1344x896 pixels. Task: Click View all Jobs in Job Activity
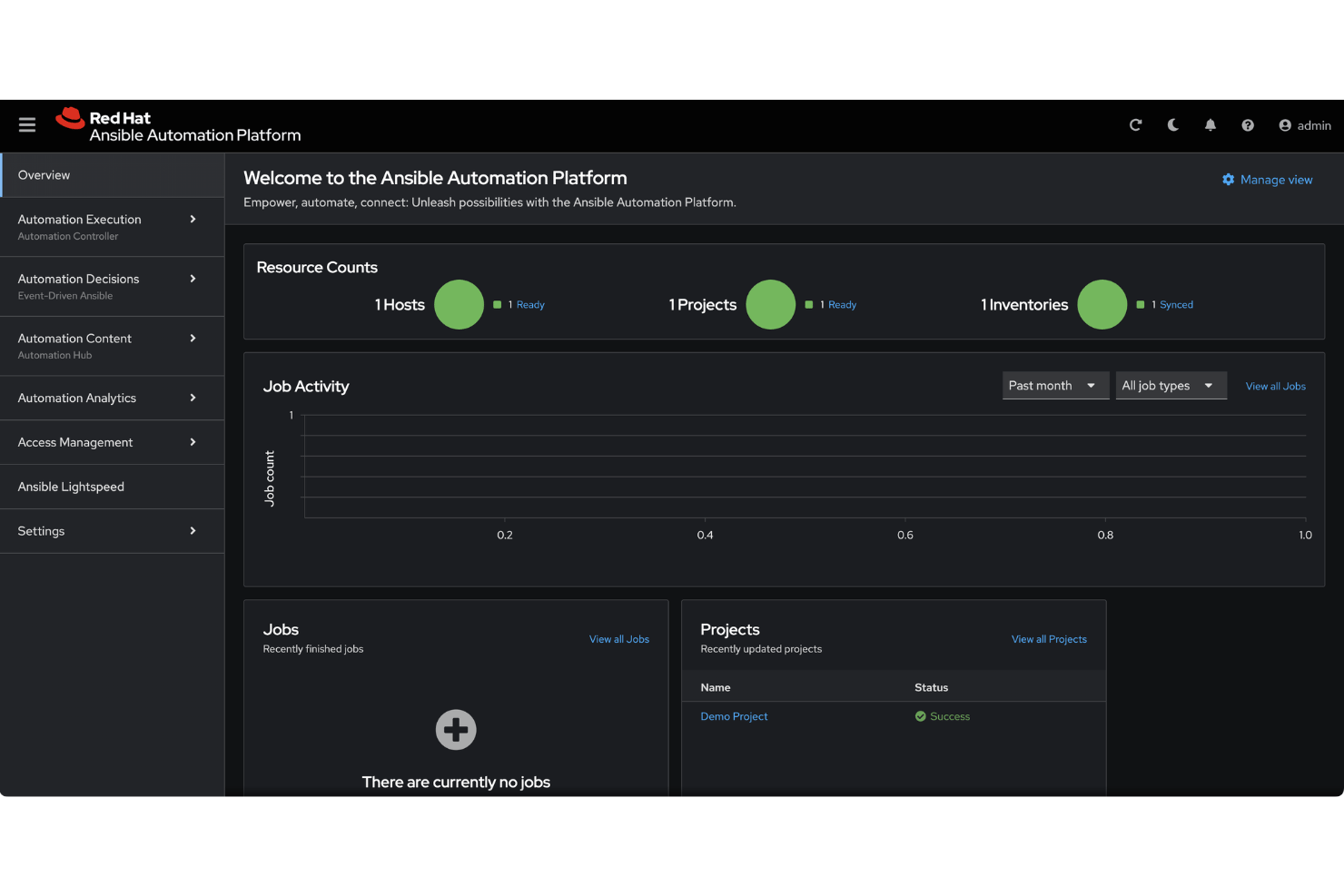(x=1275, y=386)
